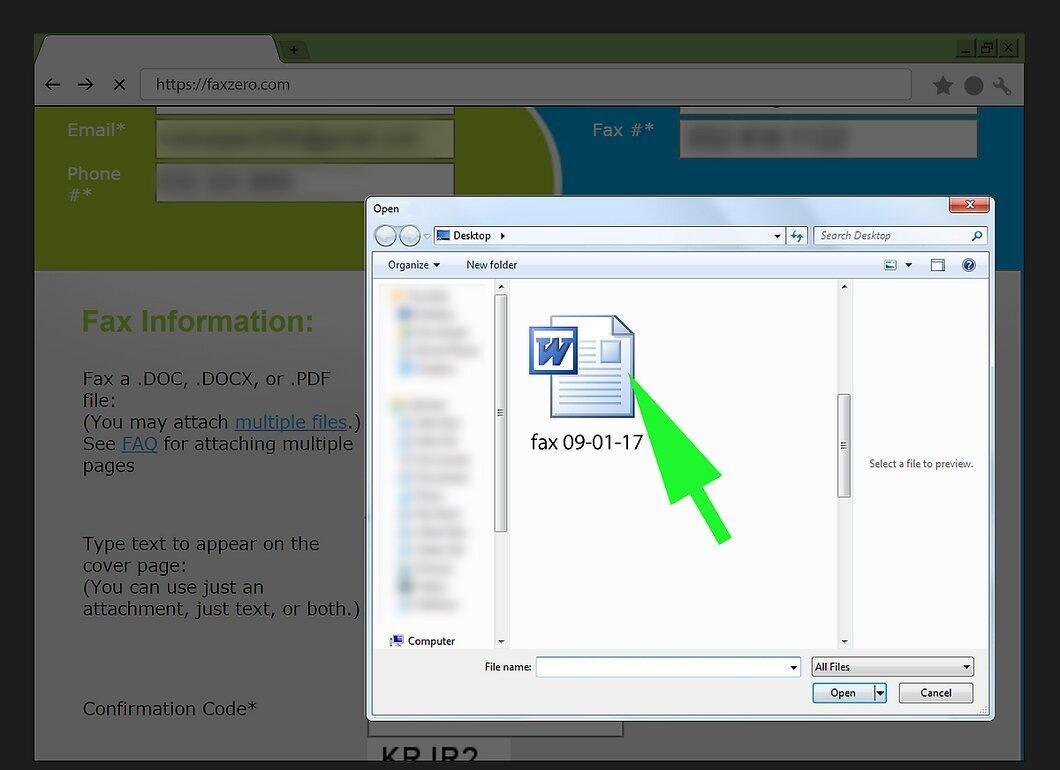
Task: Expand the Organize menu
Action: coord(414,265)
